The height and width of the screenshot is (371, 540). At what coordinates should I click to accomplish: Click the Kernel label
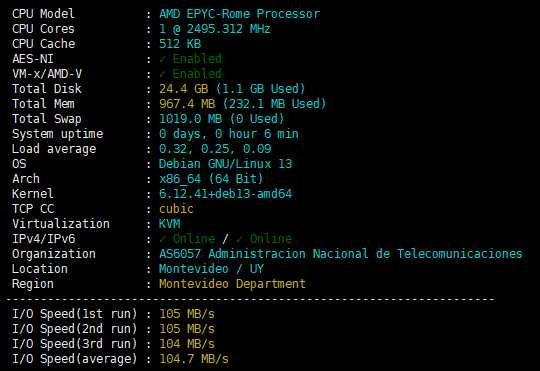coord(33,194)
